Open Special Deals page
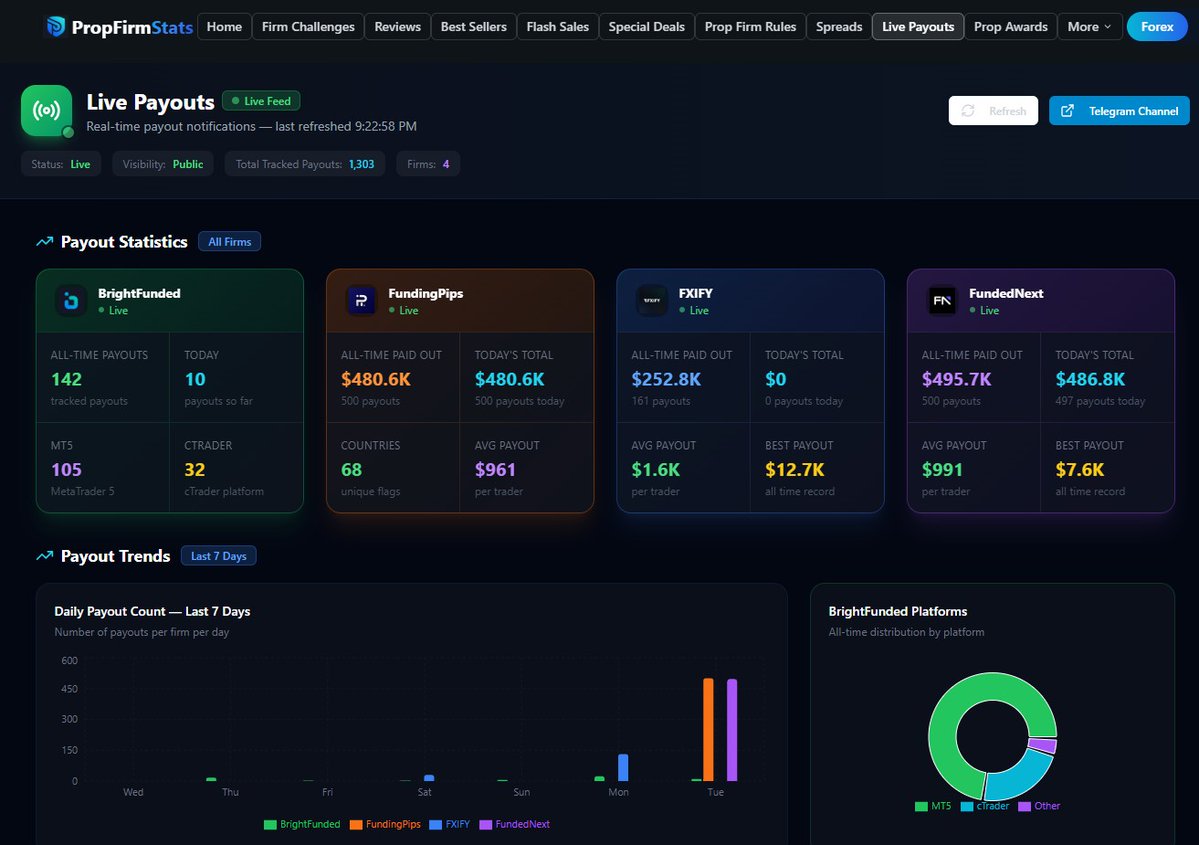The height and width of the screenshot is (845, 1199). 646,27
